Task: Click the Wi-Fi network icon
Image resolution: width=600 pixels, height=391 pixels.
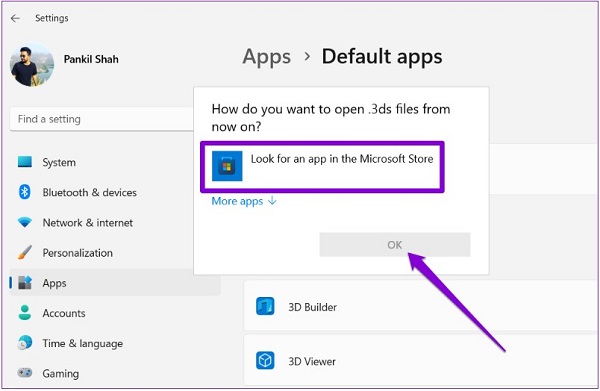Action: [x=25, y=222]
